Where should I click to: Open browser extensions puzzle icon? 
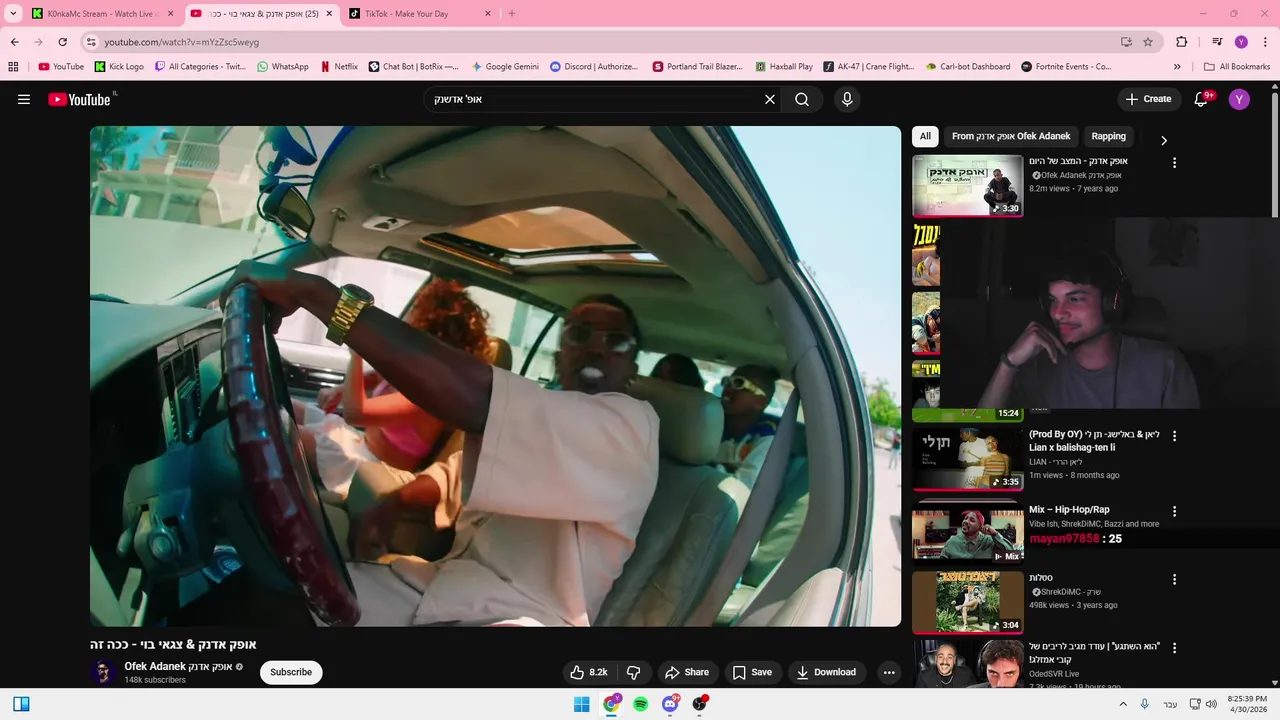point(1182,42)
